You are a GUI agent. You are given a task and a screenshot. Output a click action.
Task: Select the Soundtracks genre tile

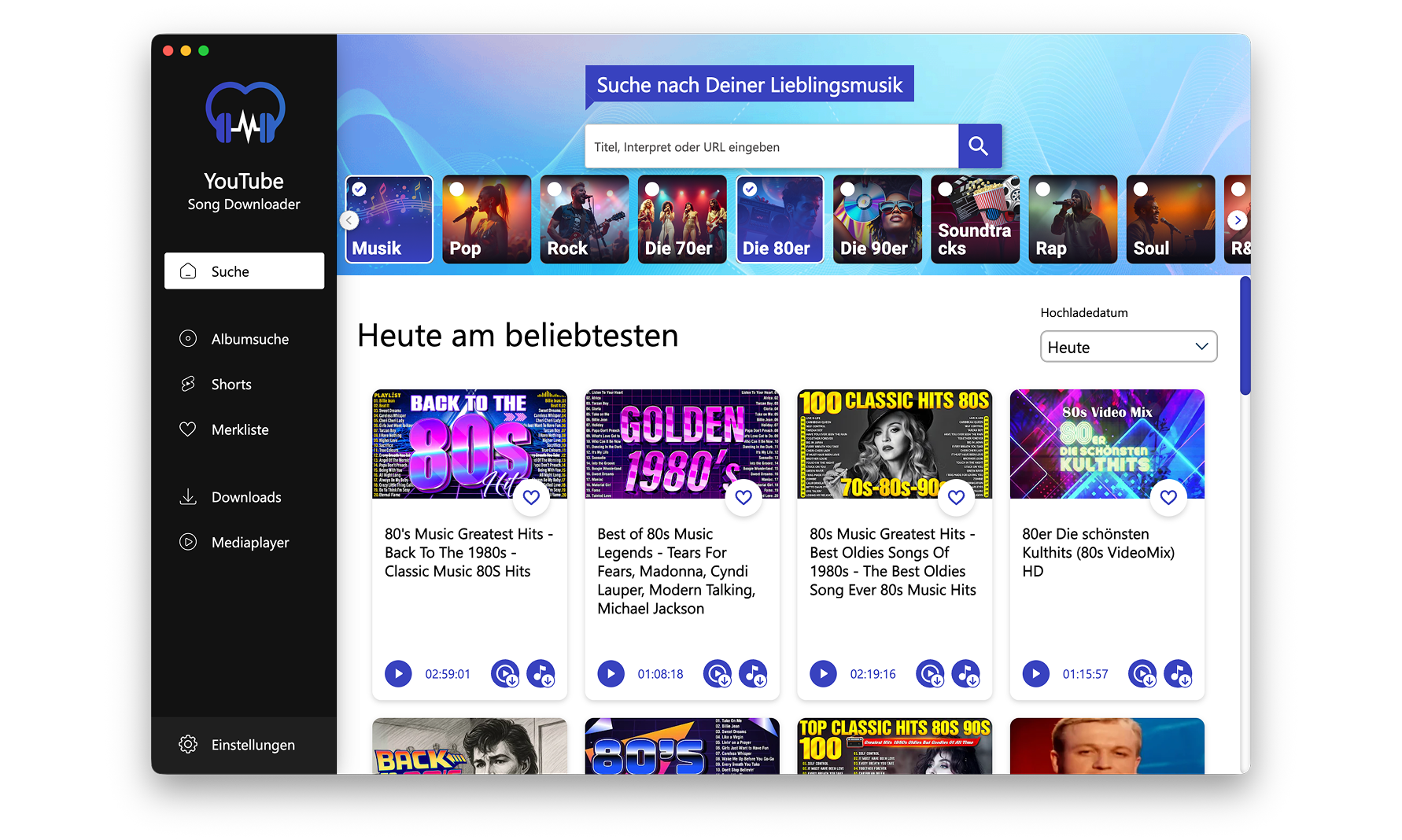click(975, 219)
